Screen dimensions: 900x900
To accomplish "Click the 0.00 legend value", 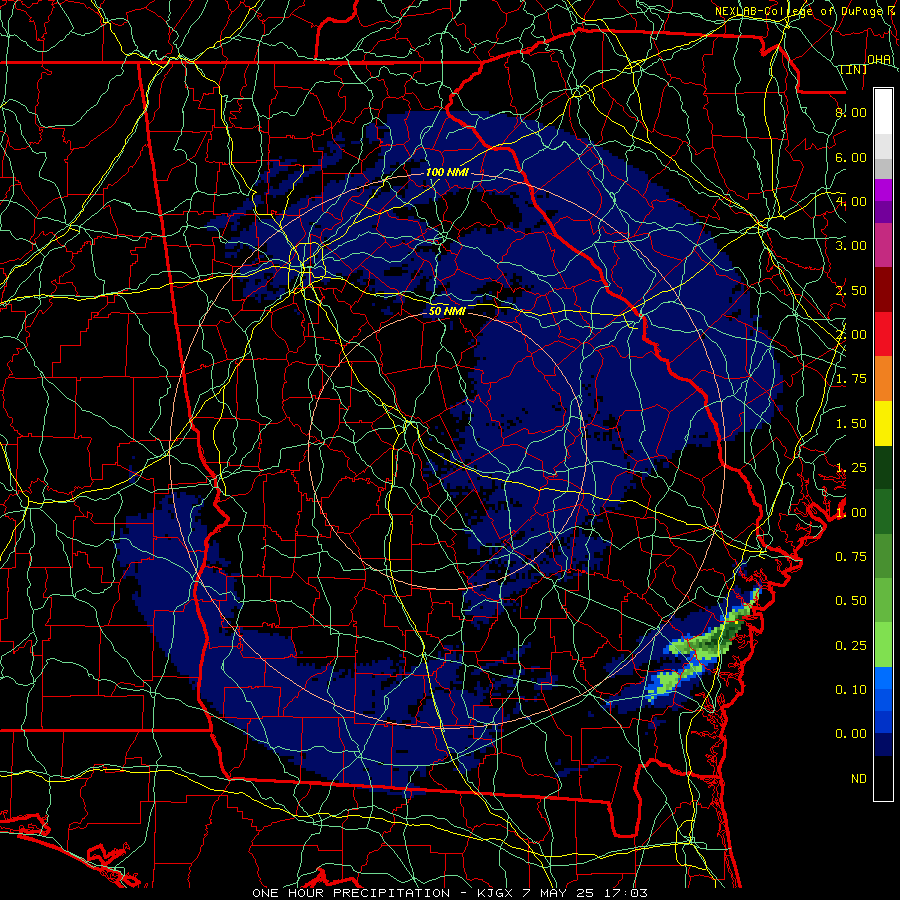I will (x=851, y=734).
